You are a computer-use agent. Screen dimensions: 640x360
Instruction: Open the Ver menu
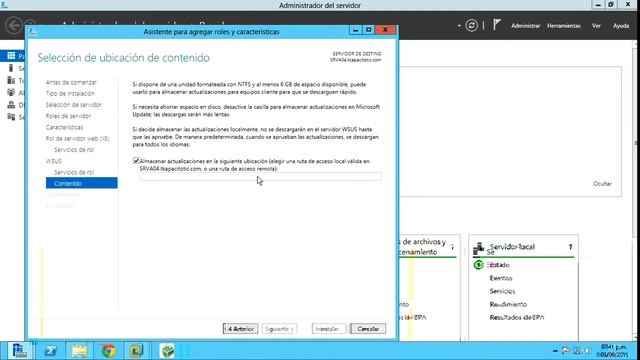[x=596, y=26]
